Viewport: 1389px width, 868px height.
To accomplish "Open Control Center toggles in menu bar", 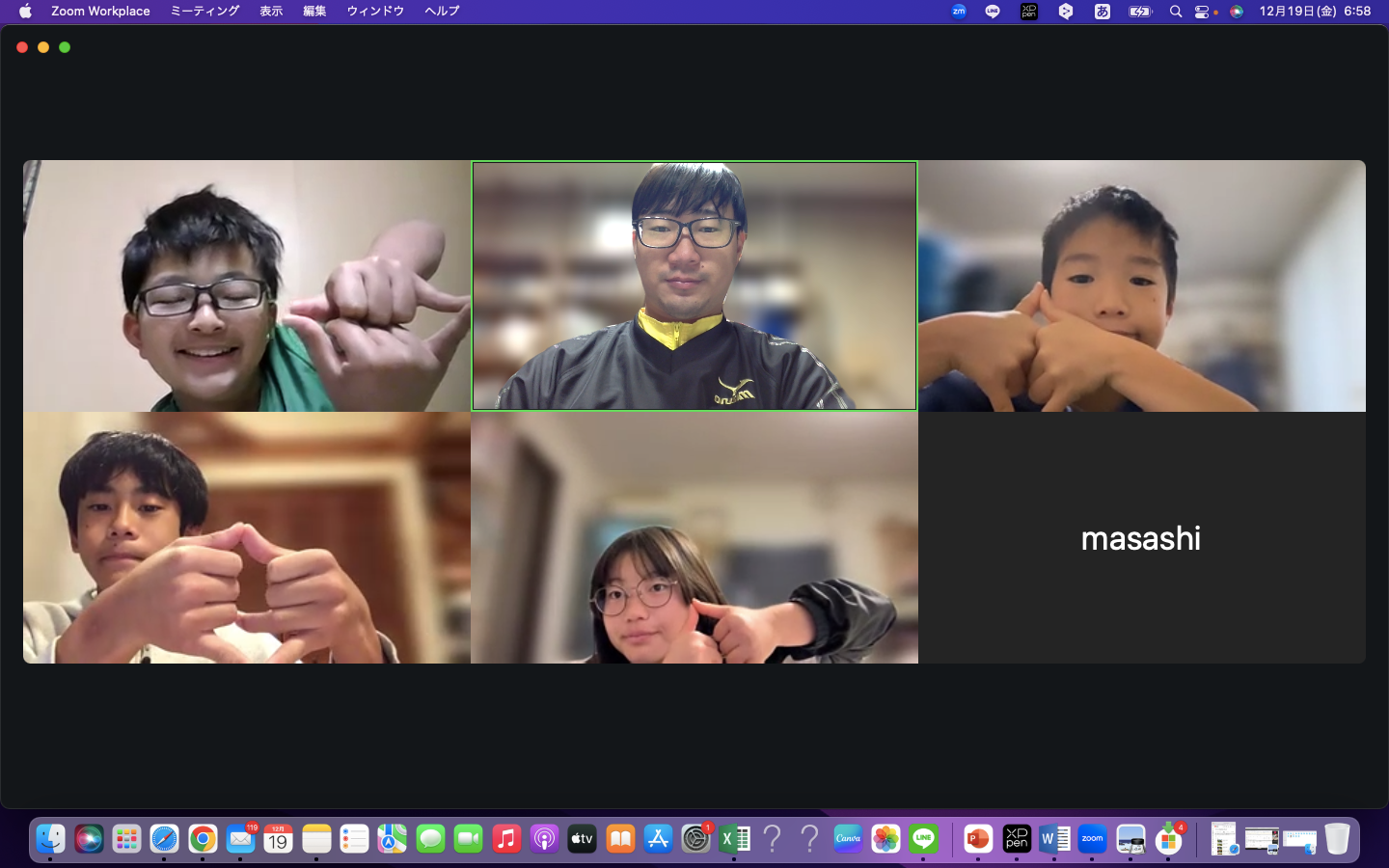I will (1202, 12).
